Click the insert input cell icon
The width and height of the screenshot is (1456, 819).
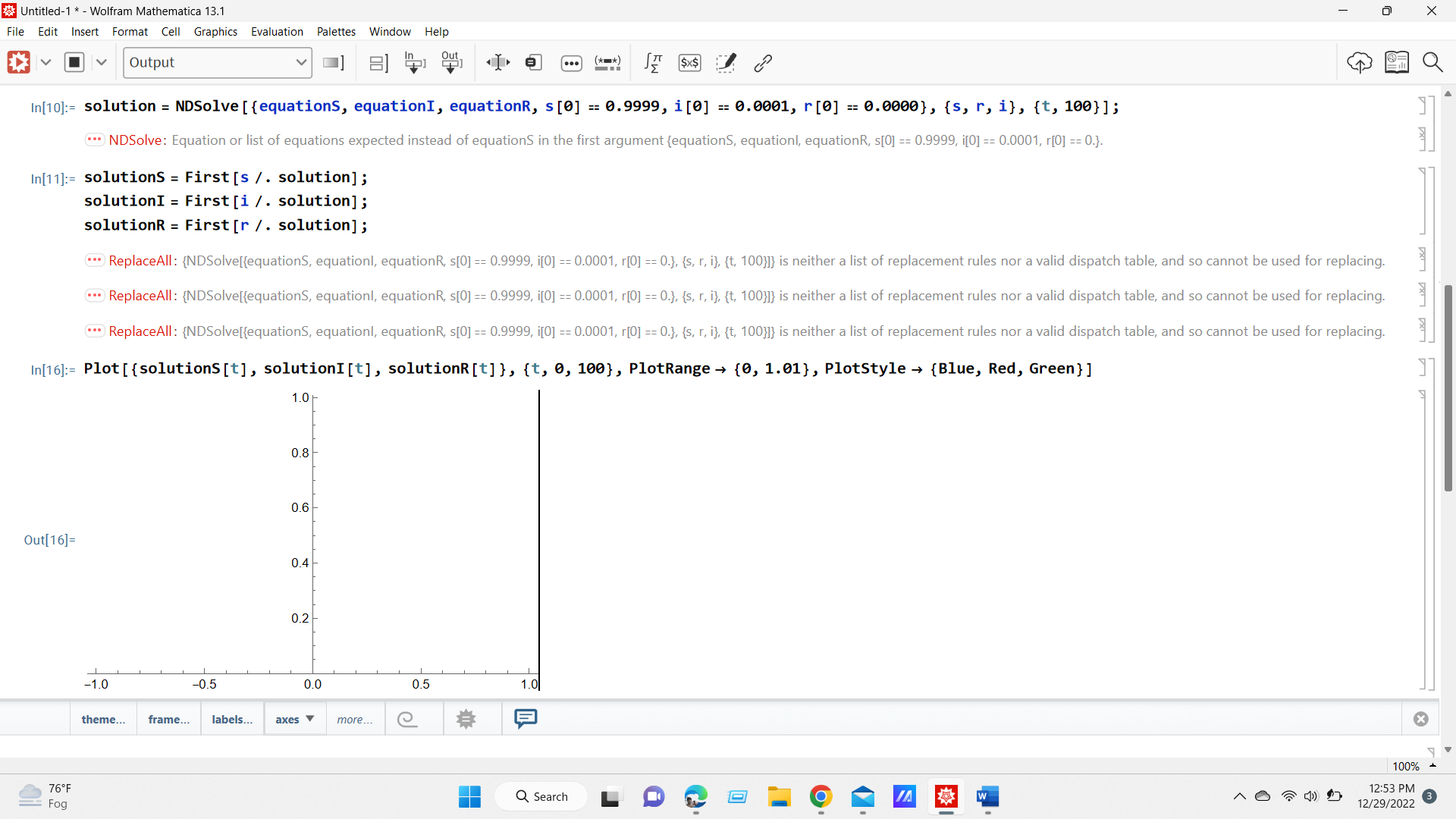pyautogui.click(x=415, y=62)
